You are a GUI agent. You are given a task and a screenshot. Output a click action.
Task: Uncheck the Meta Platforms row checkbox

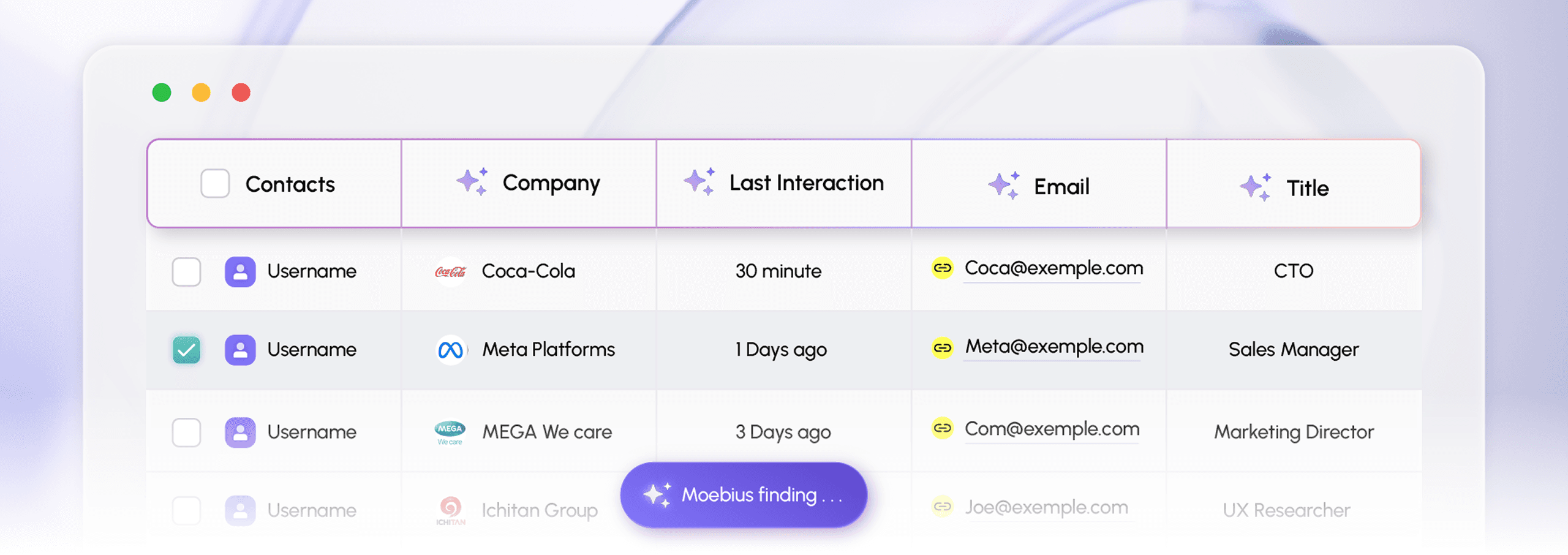coord(186,350)
